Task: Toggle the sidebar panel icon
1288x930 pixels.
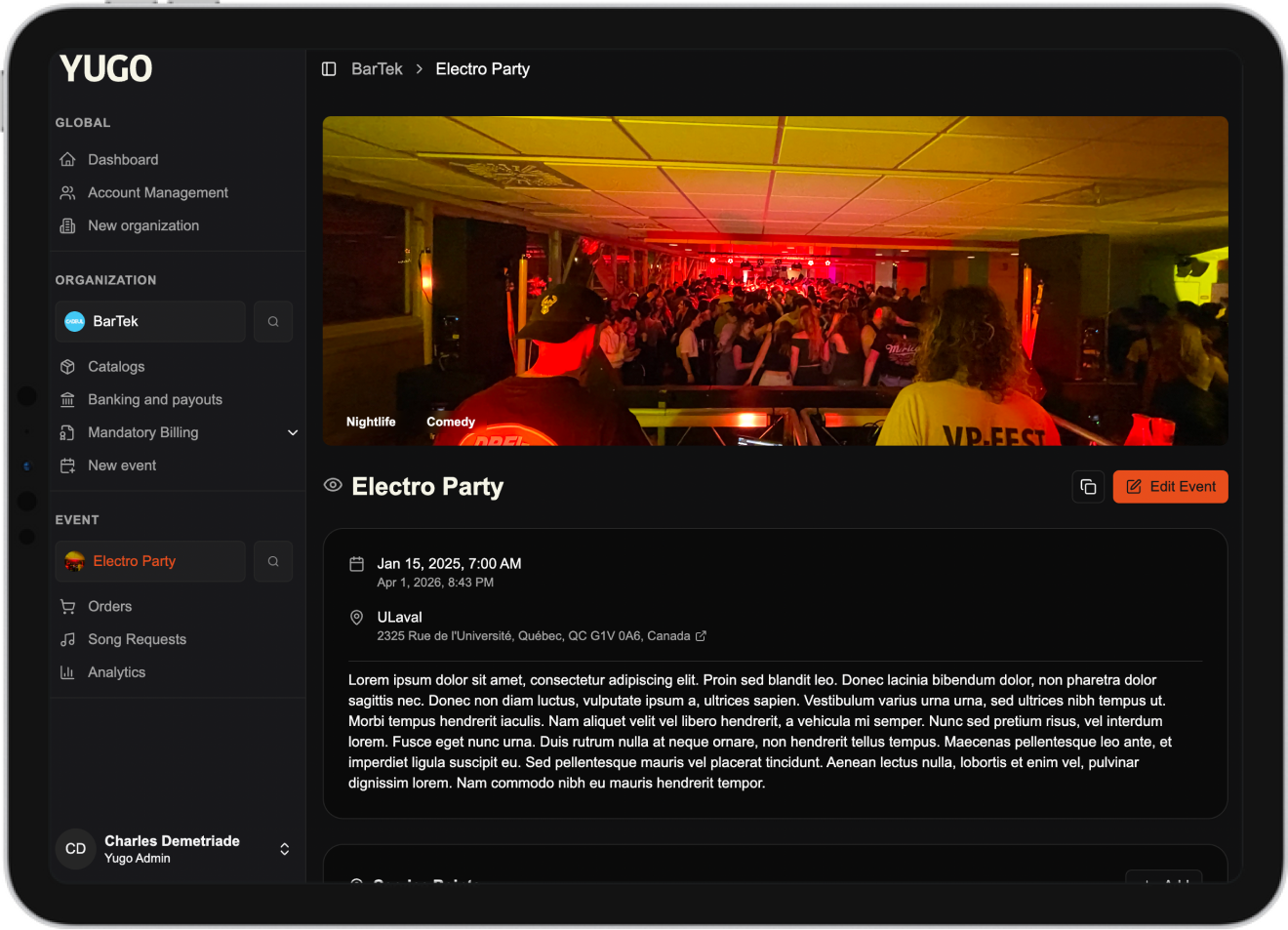Action: point(329,69)
